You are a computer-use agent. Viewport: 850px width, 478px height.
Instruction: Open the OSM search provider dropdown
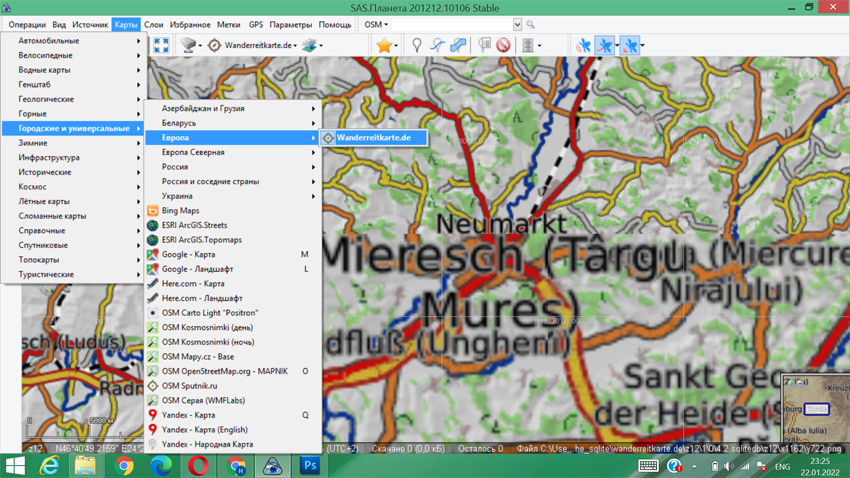376,24
